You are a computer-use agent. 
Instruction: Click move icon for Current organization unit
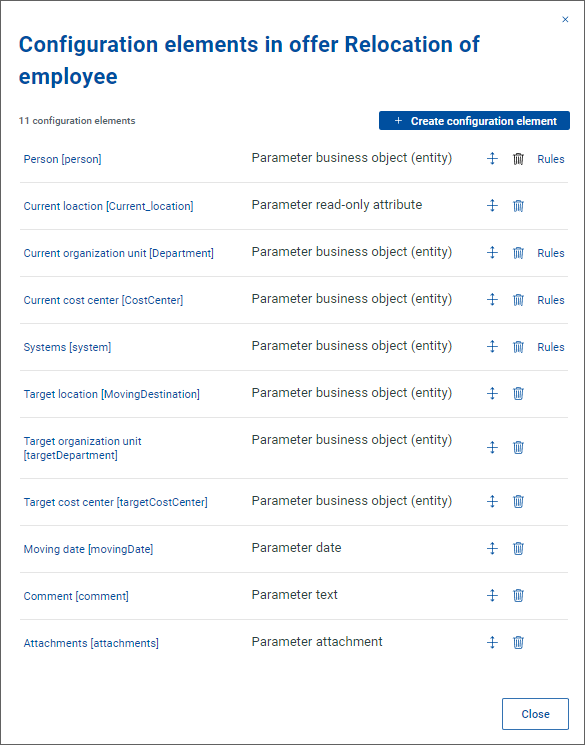(492, 253)
